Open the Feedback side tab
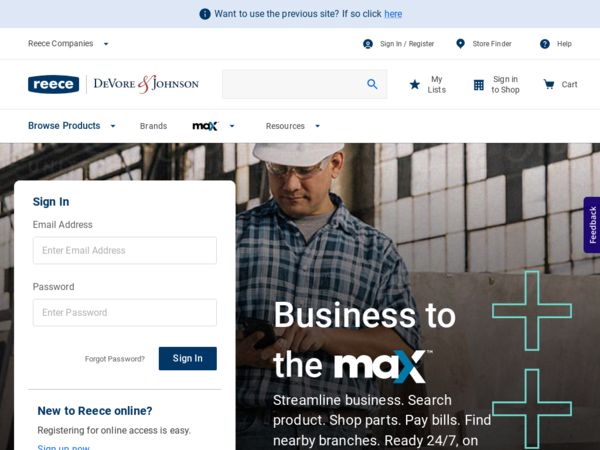This screenshot has width=600, height=450. point(592,225)
